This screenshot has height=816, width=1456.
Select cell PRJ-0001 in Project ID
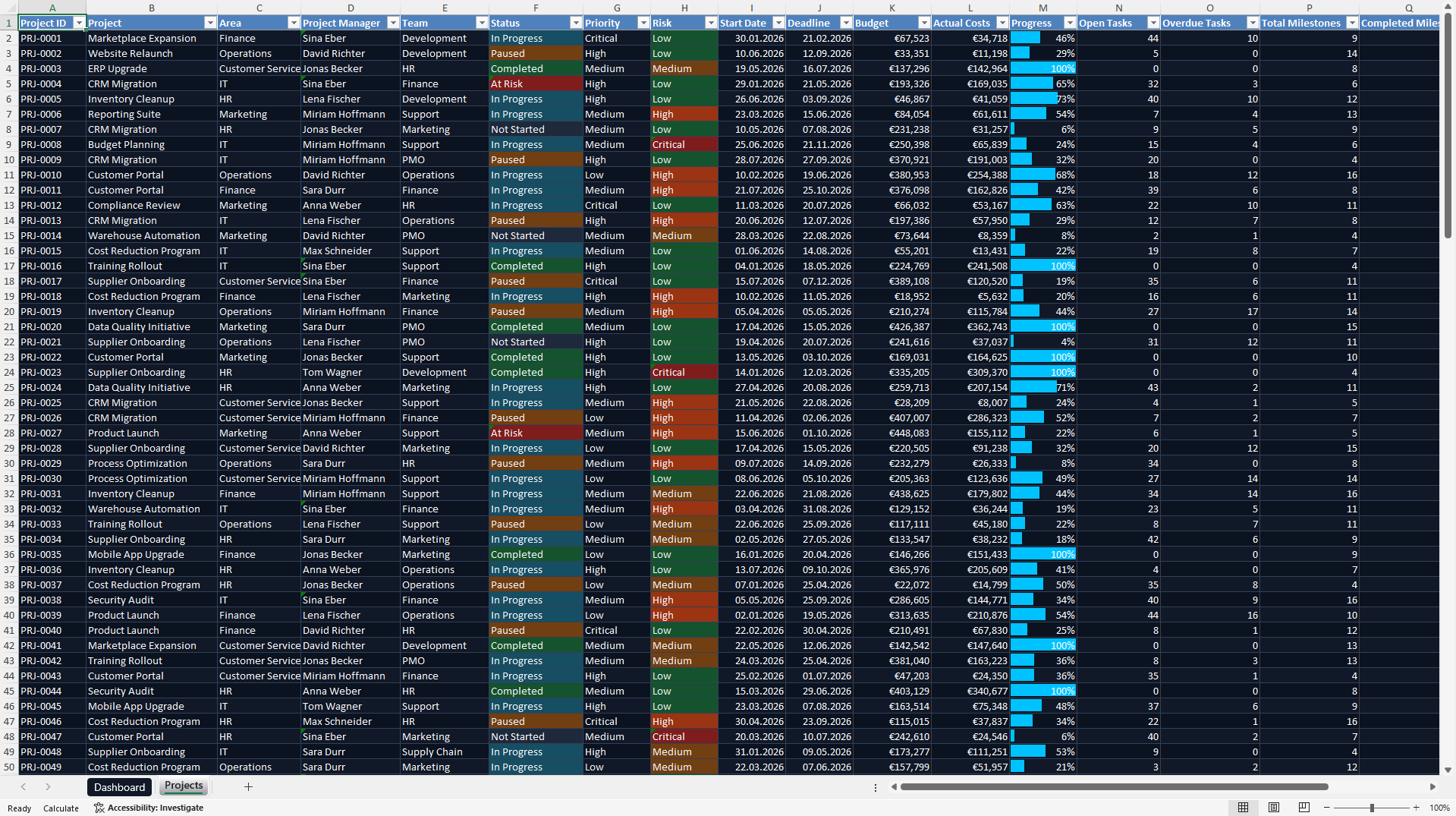coord(52,38)
